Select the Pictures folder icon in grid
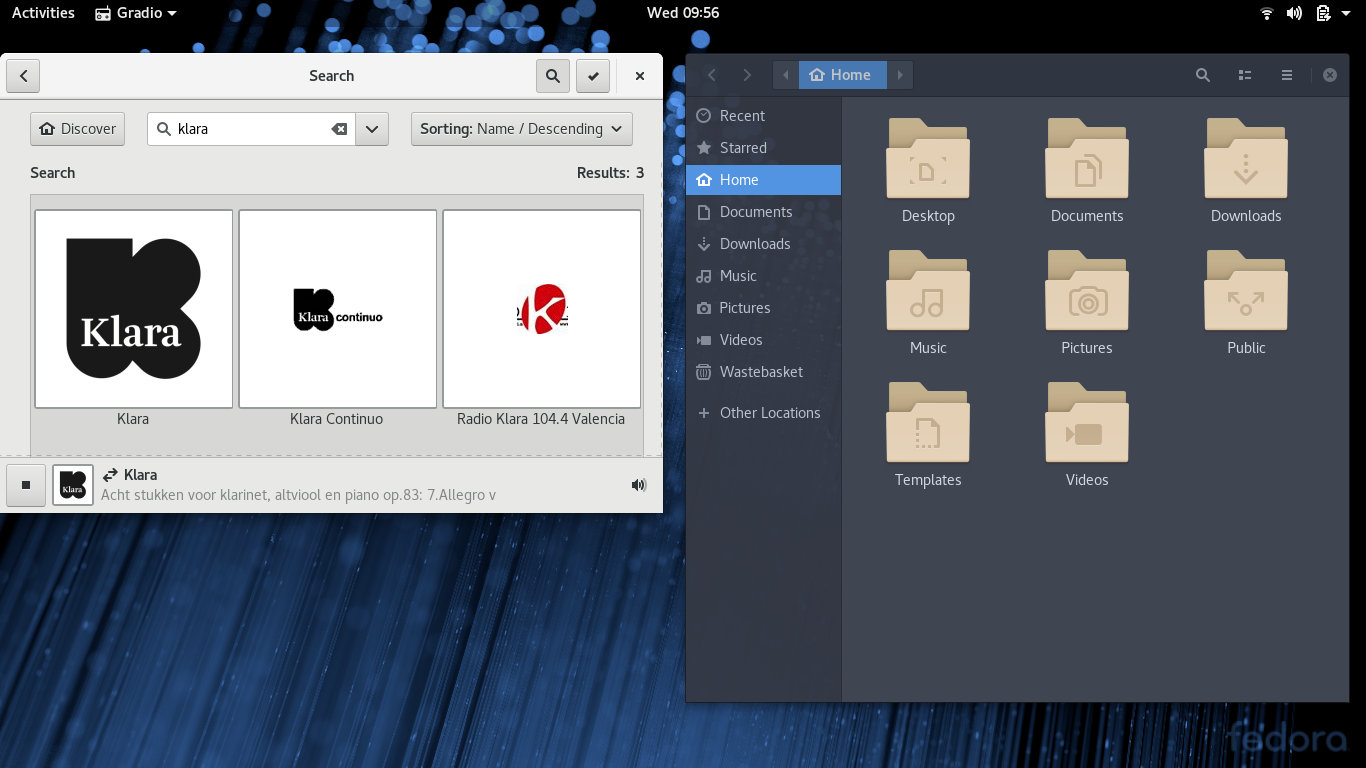This screenshot has width=1366, height=768. tap(1087, 291)
